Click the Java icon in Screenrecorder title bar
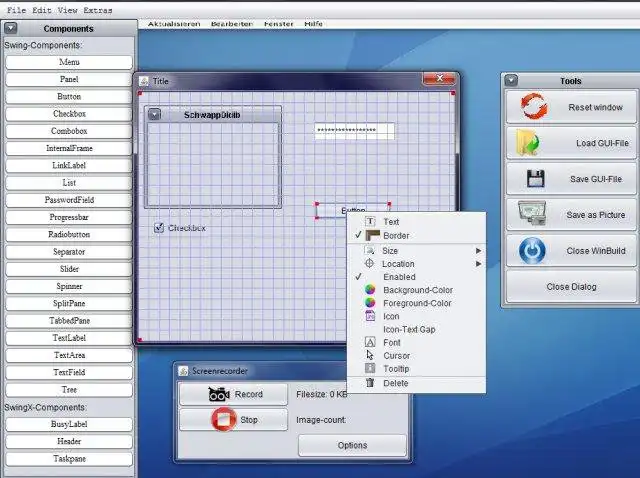The width and height of the screenshot is (640, 478). [x=184, y=371]
